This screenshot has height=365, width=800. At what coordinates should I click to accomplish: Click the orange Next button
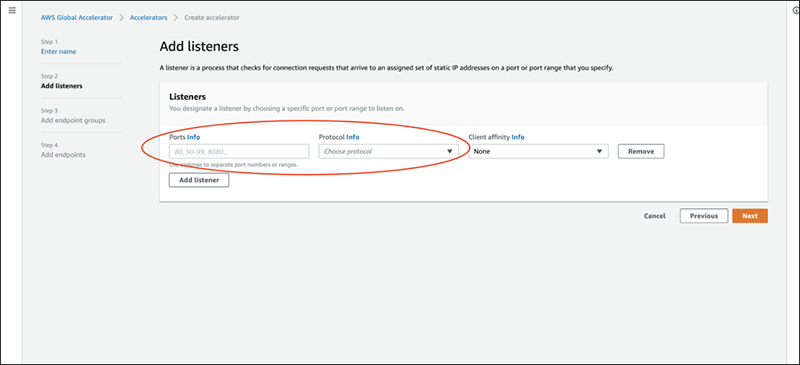[x=749, y=216]
